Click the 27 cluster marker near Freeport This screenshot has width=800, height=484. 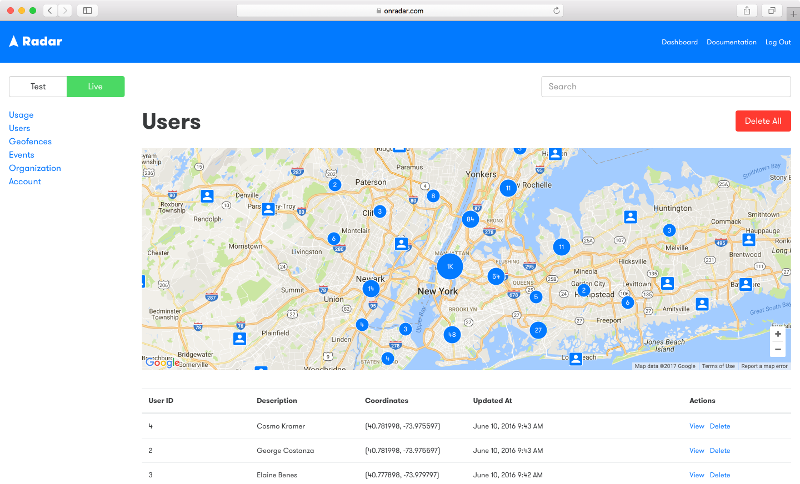click(538, 330)
